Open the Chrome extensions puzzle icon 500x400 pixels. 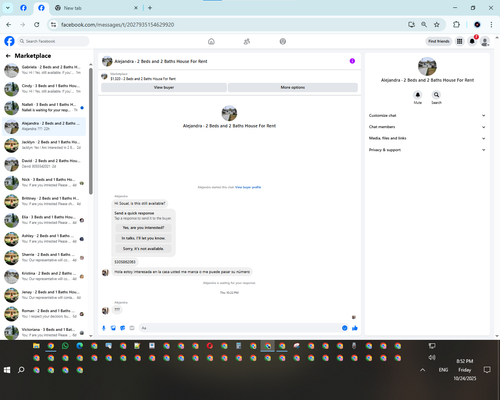[x=456, y=25]
